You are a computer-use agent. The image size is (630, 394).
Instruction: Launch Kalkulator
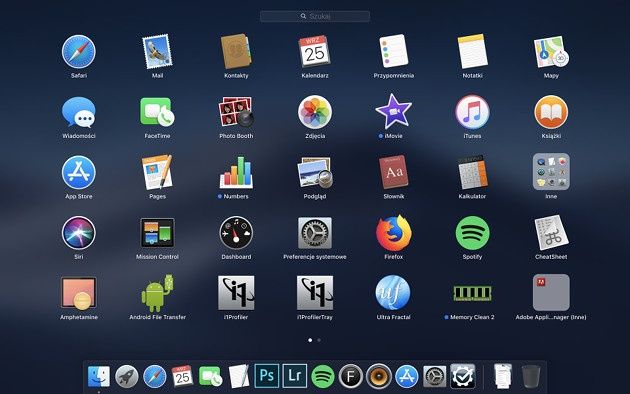tap(472, 172)
